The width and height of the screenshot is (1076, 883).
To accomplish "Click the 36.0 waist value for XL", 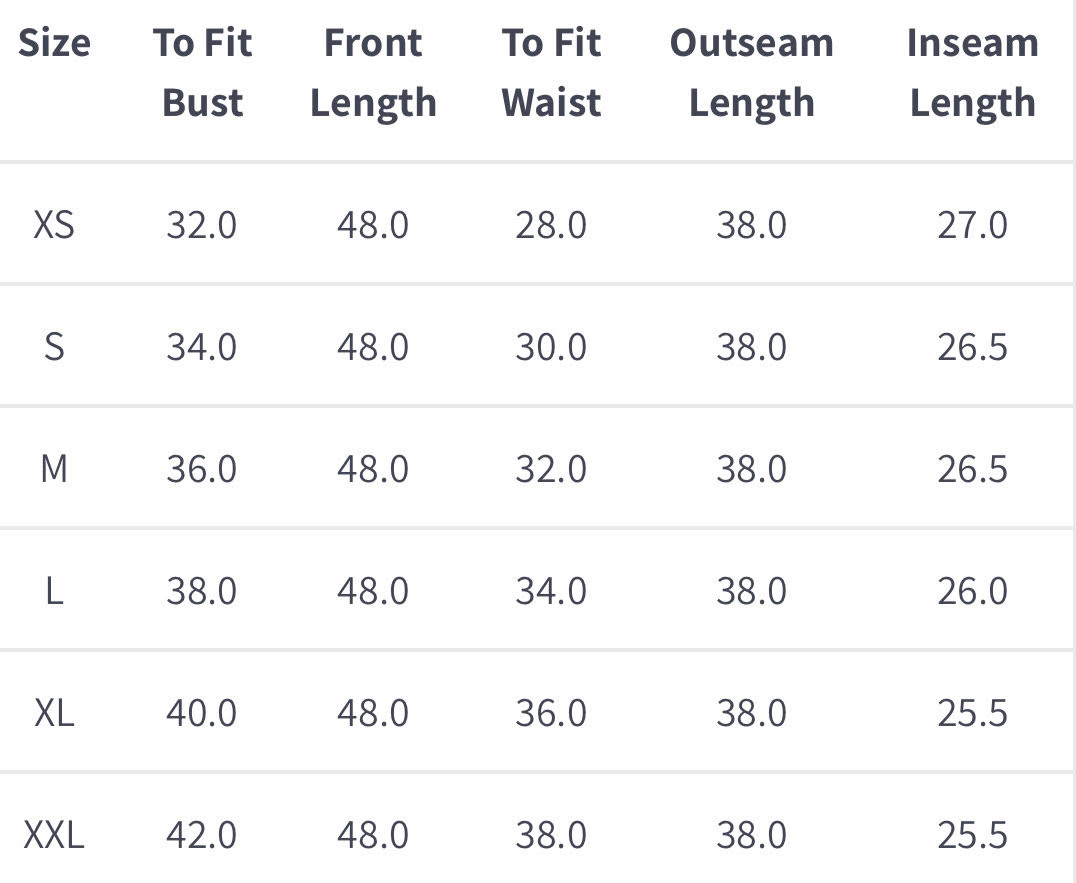I will pyautogui.click(x=551, y=713).
